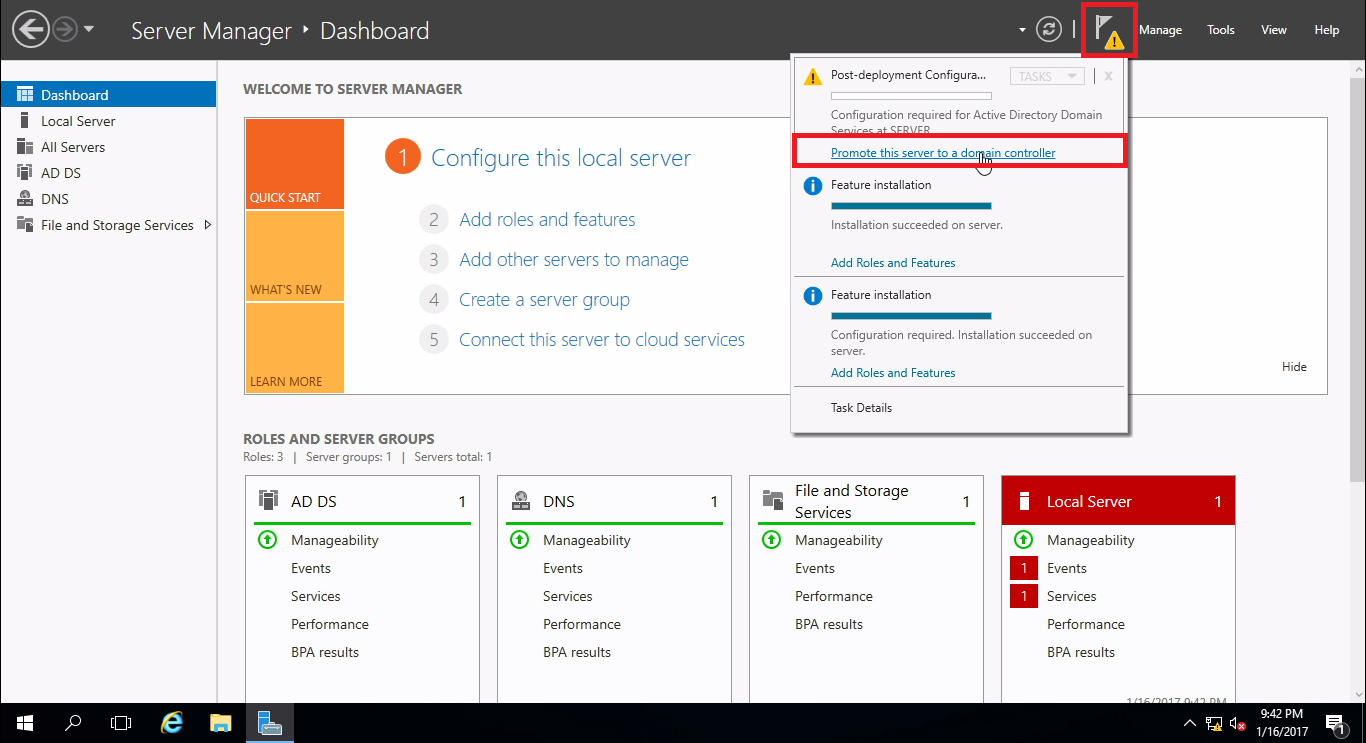Screen dimensions: 1366x743
Task: Open Task Details in the notifications panel
Action: [x=861, y=408]
